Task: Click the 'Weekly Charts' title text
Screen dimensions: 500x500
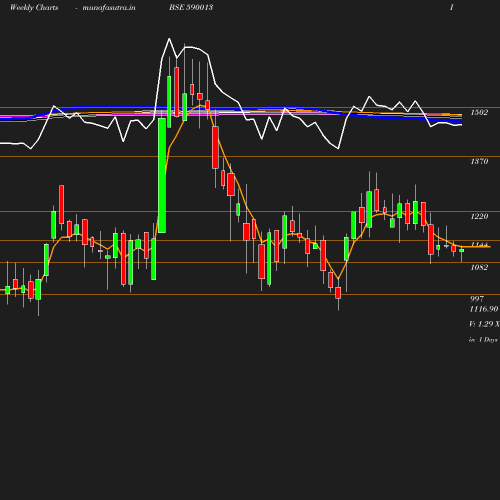Action: tap(34, 7)
